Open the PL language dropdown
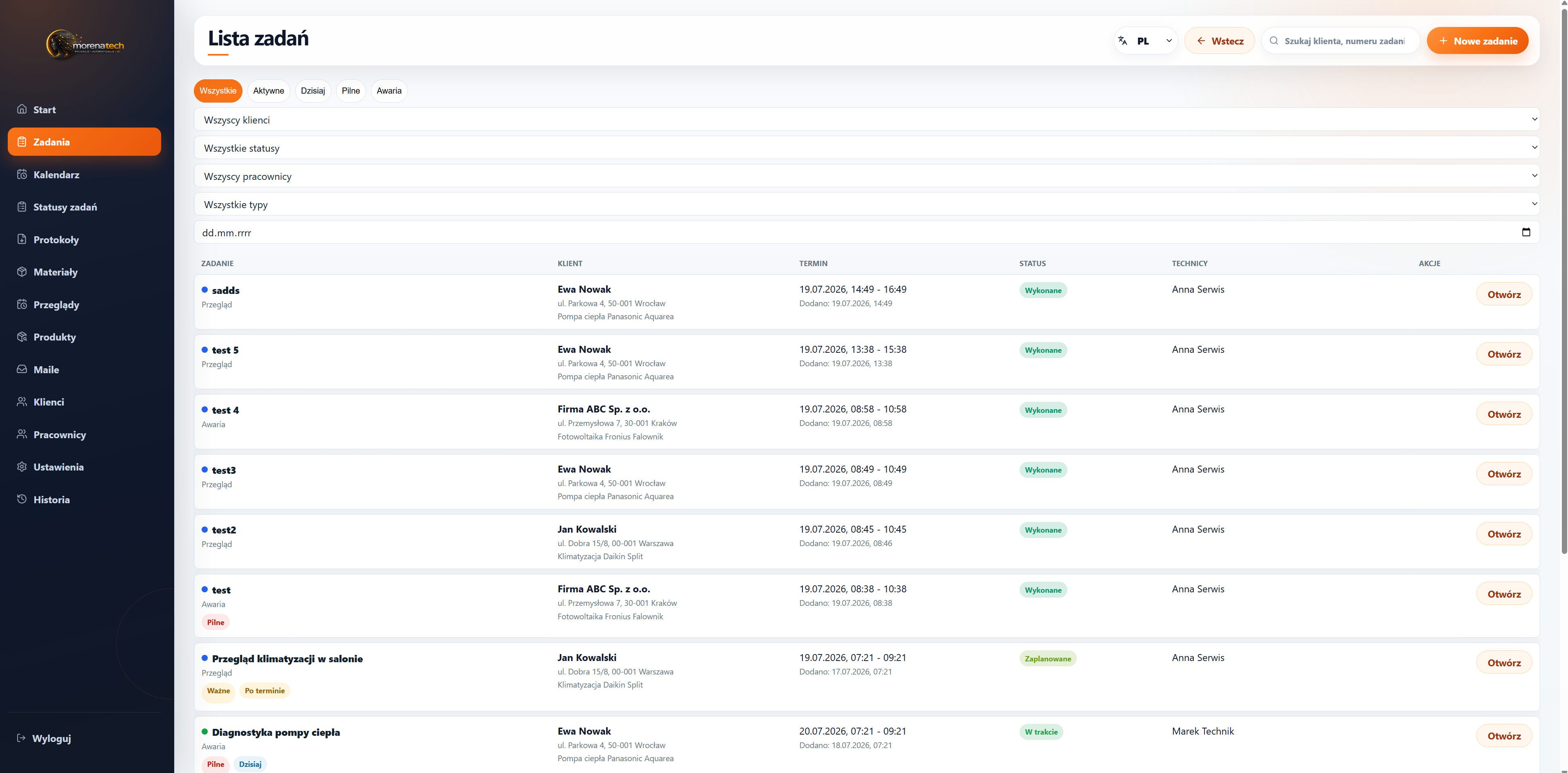This screenshot has height=773, width=1568. 1146,41
